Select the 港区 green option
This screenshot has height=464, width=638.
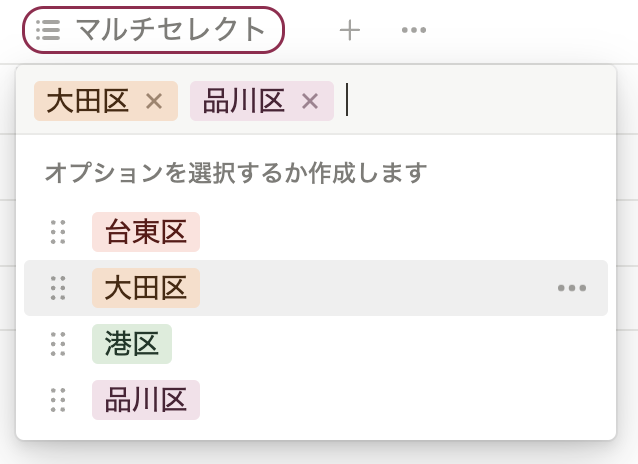coord(132,344)
